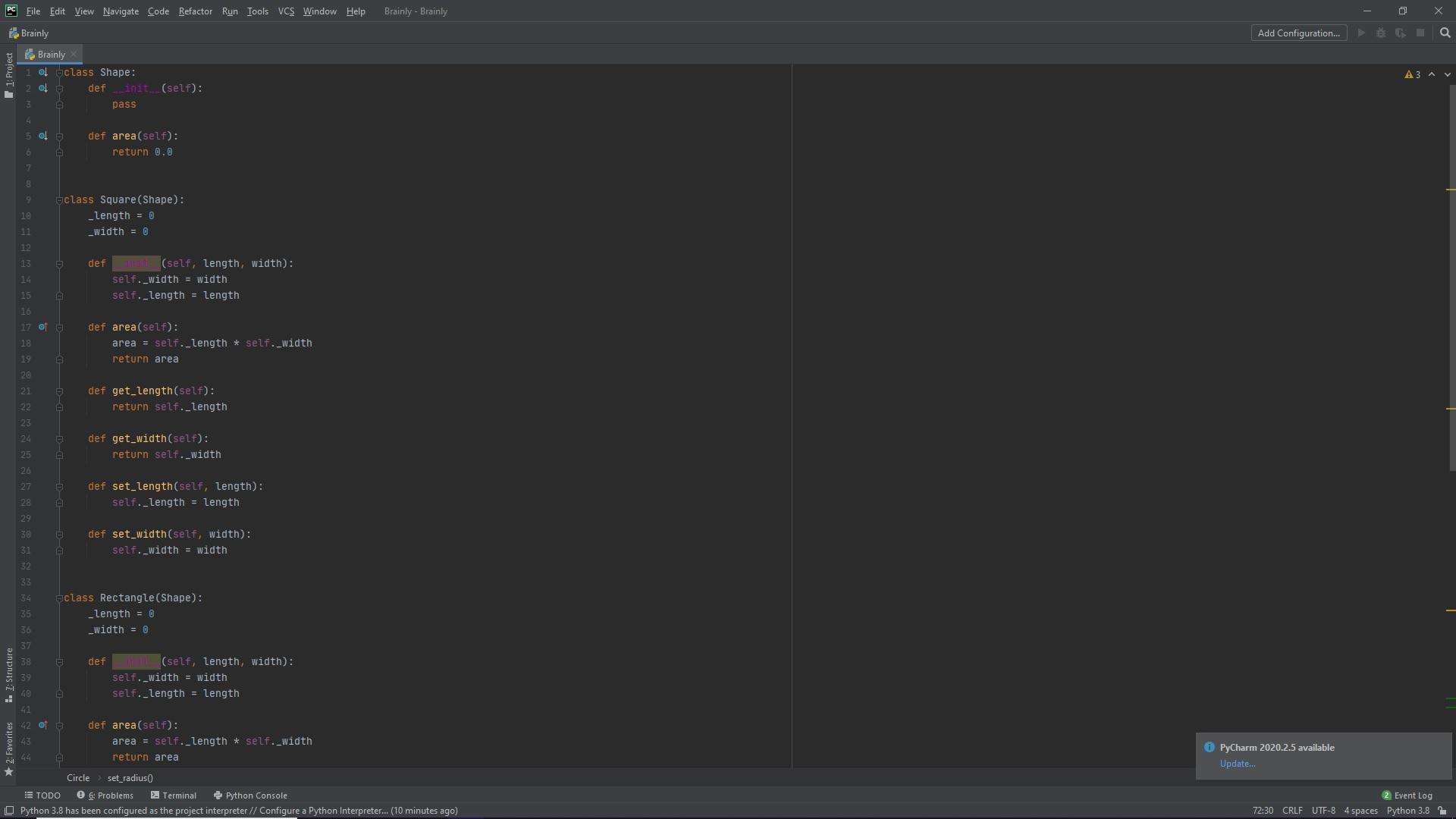Image resolution: width=1456 pixels, height=819 pixels.
Task: Click the Search Everywhere magnifier icon
Action: point(1445,33)
